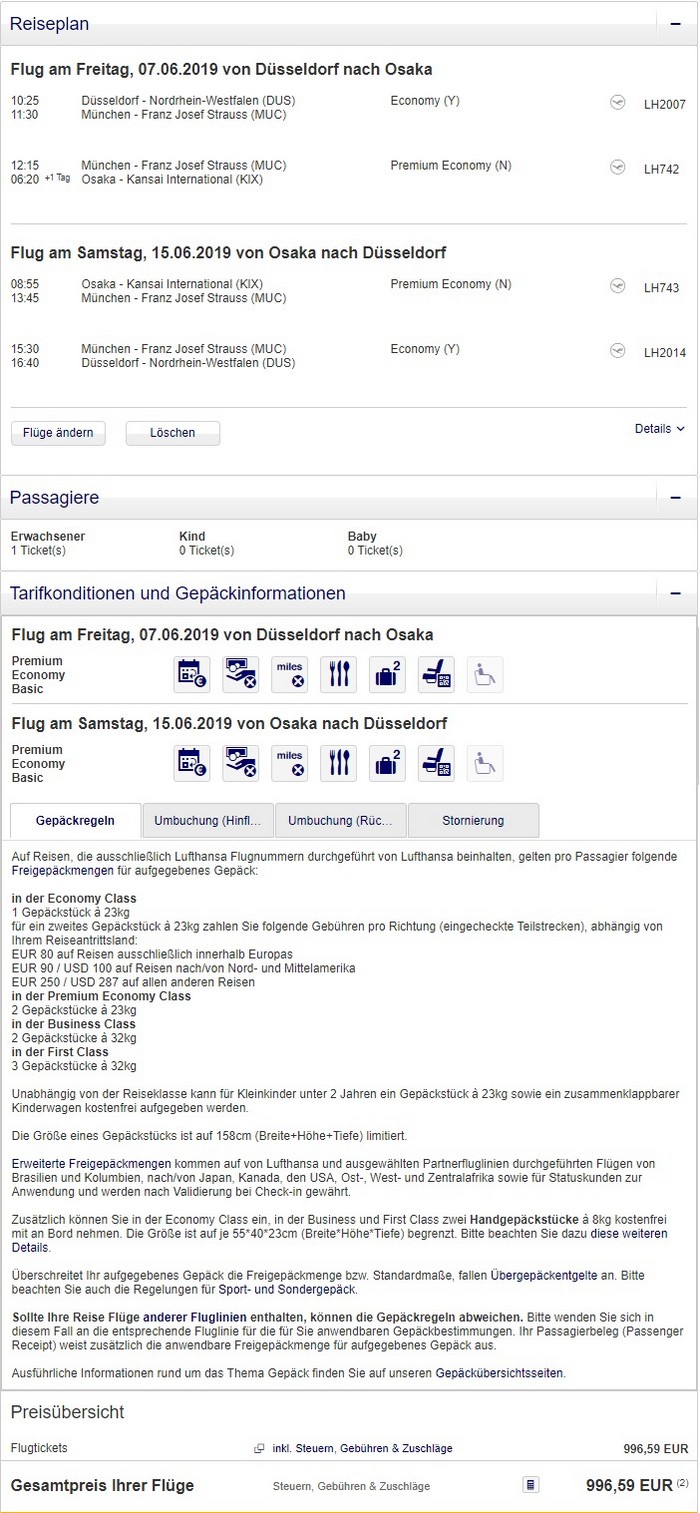This screenshot has height=1513, width=700.
Task: Select the Gepäckregeln tab
Action: [x=75, y=821]
